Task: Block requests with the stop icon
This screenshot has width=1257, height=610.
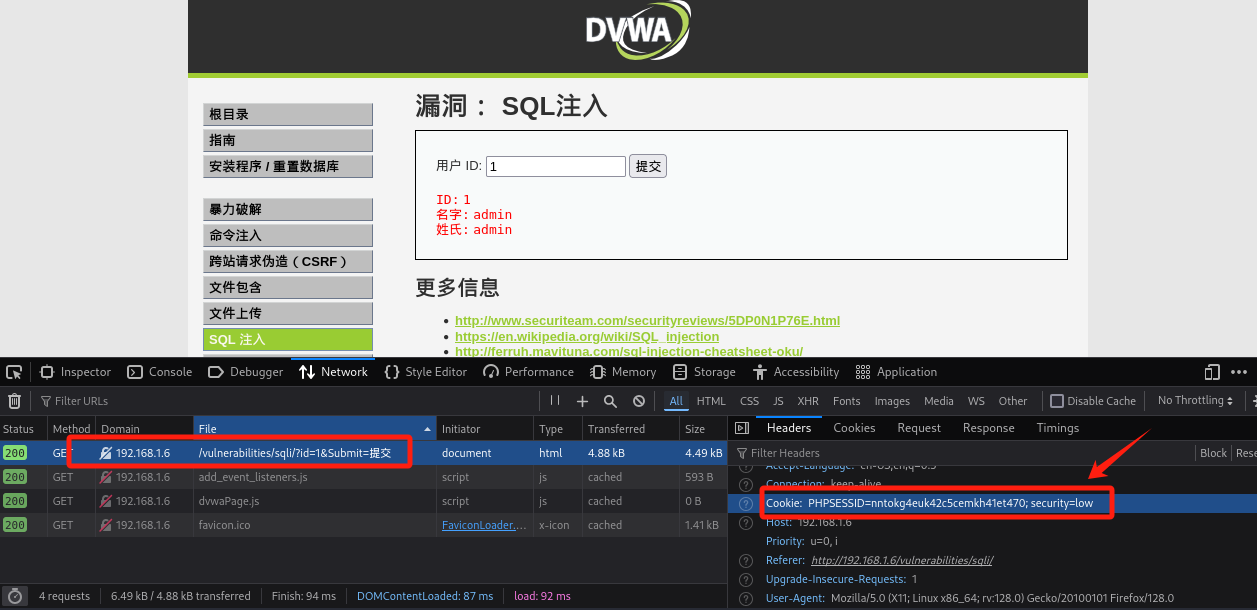Action: click(638, 400)
